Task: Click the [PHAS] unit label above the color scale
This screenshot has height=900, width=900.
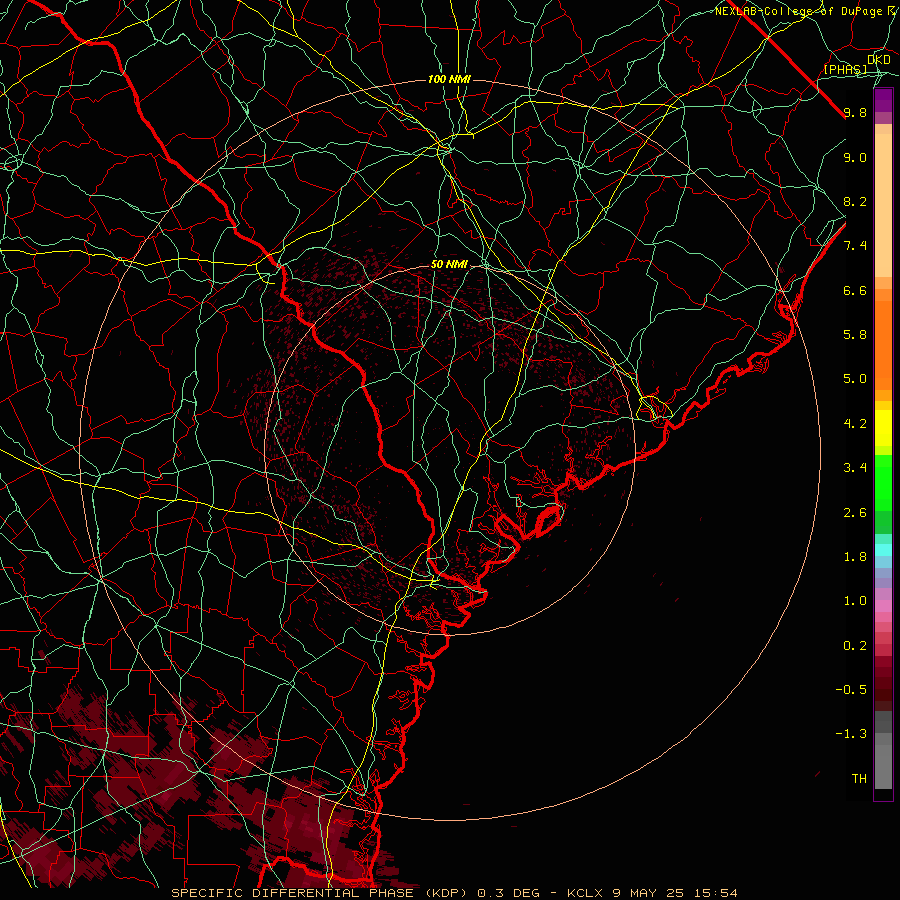Action: click(x=845, y=70)
